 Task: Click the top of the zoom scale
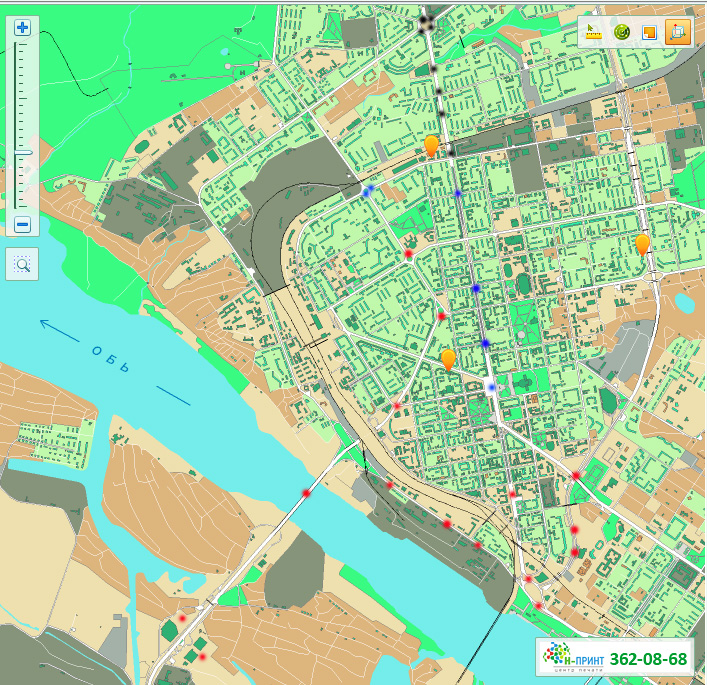tap(22, 48)
